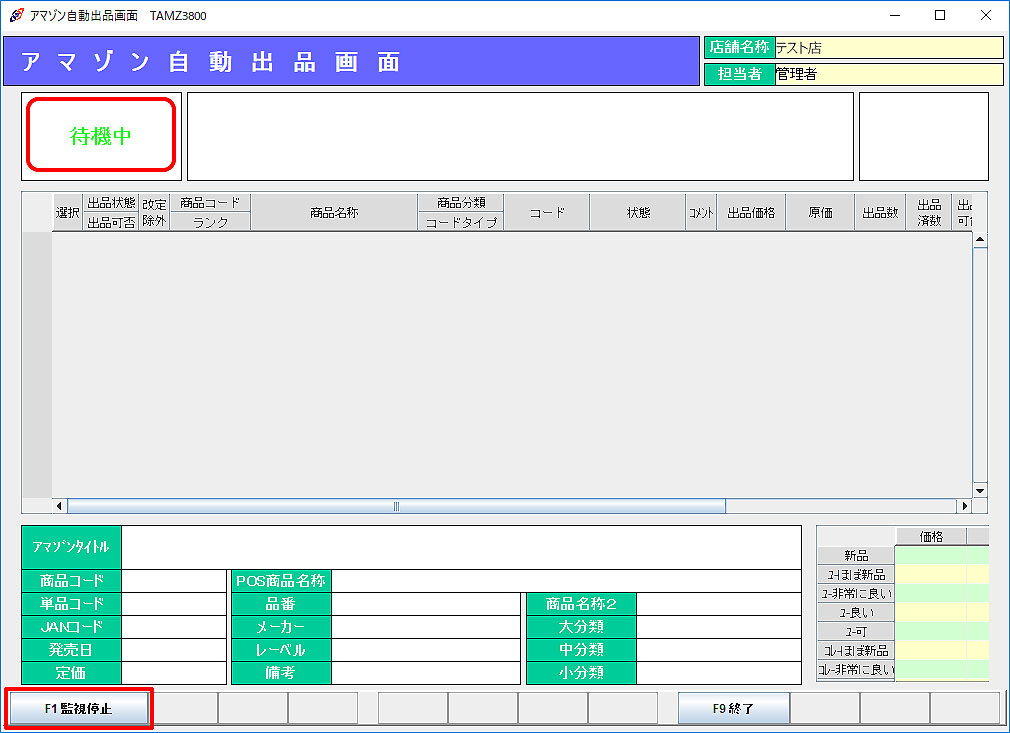Click into the JANコード field
Screen dimensions: 1010x733
[x=174, y=627]
